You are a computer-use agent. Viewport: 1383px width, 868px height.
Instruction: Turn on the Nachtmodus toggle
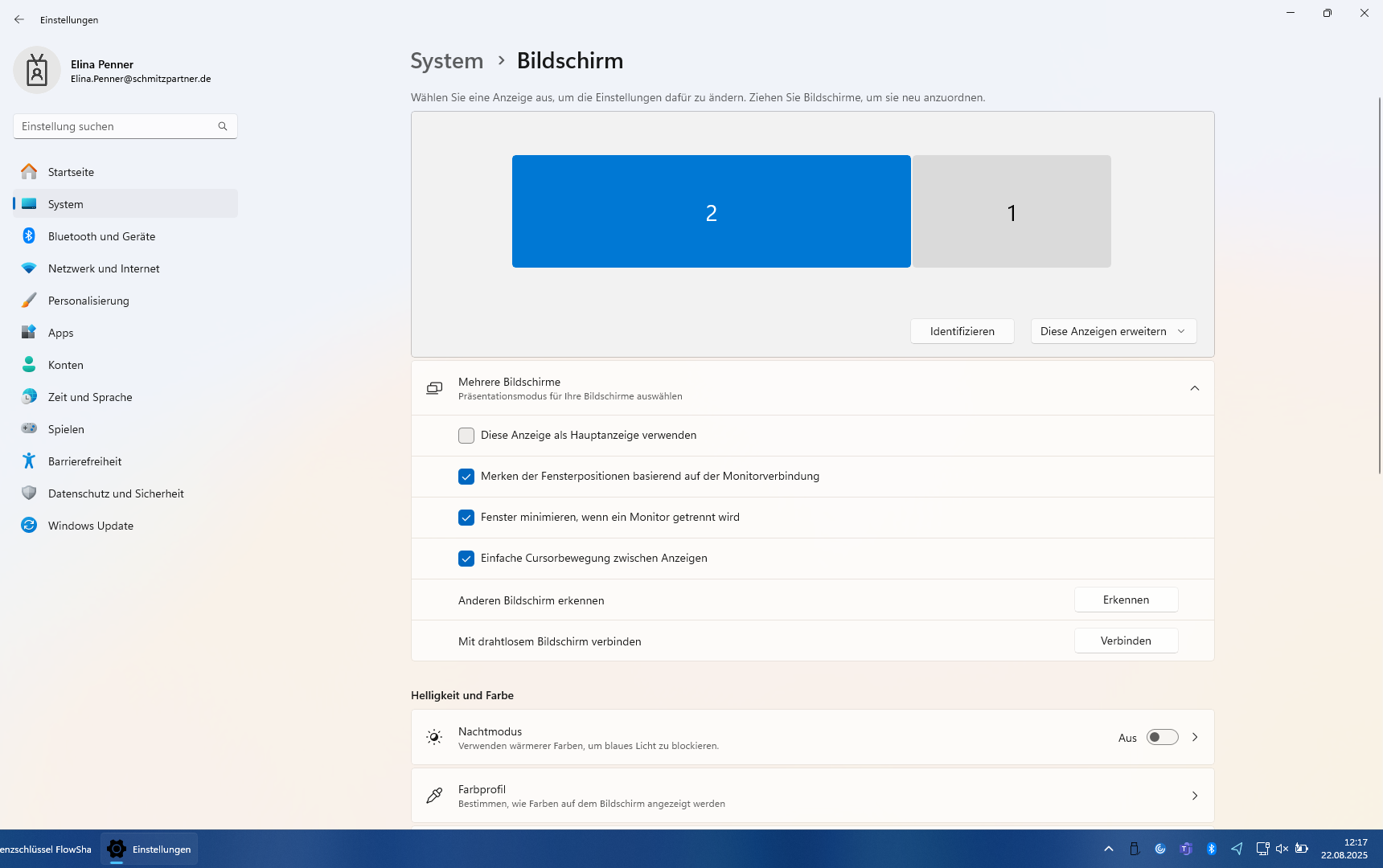[1162, 738]
